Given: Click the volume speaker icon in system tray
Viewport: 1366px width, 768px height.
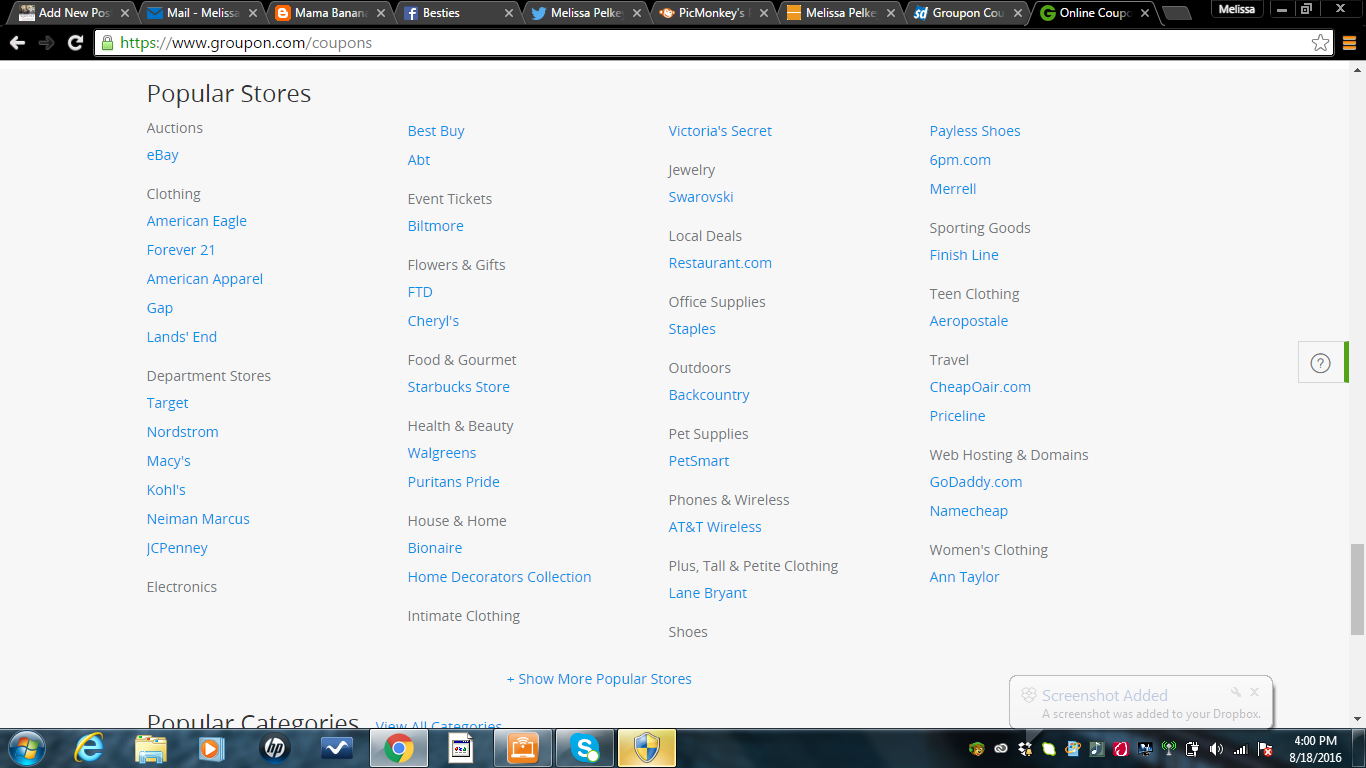Looking at the screenshot, I should click(x=1216, y=749).
